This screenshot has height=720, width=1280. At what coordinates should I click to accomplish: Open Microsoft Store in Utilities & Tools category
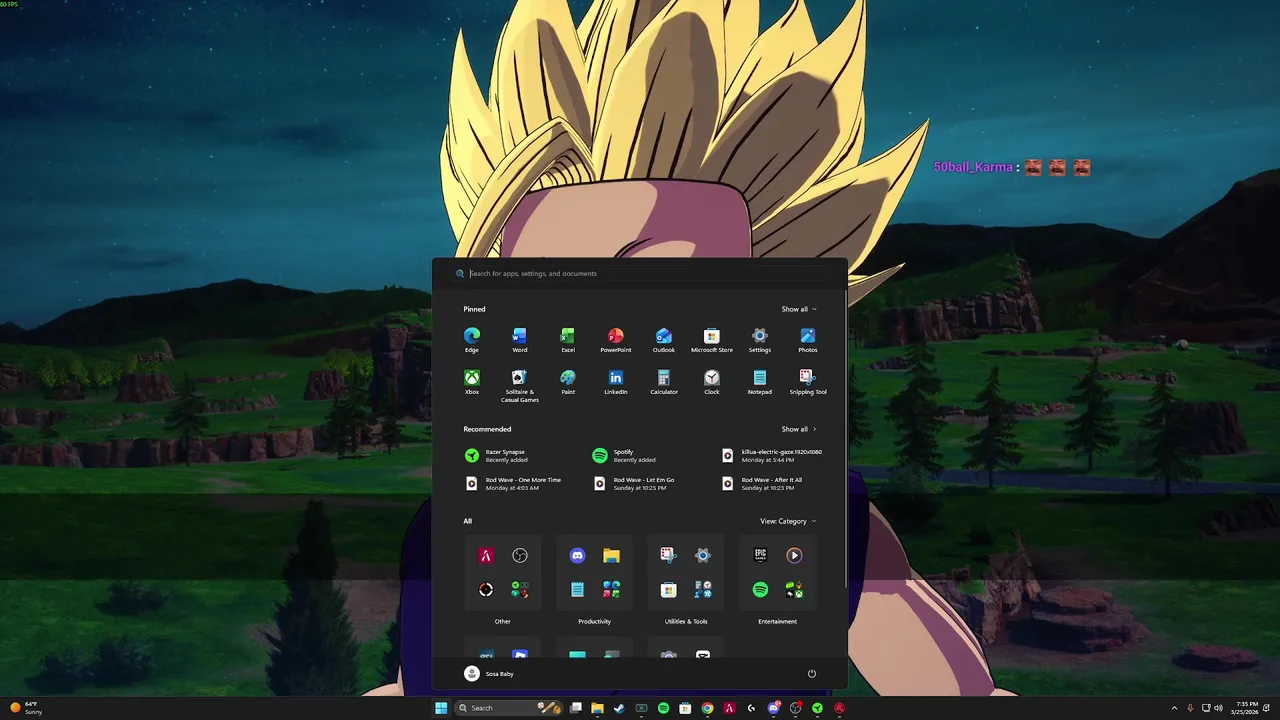point(668,590)
